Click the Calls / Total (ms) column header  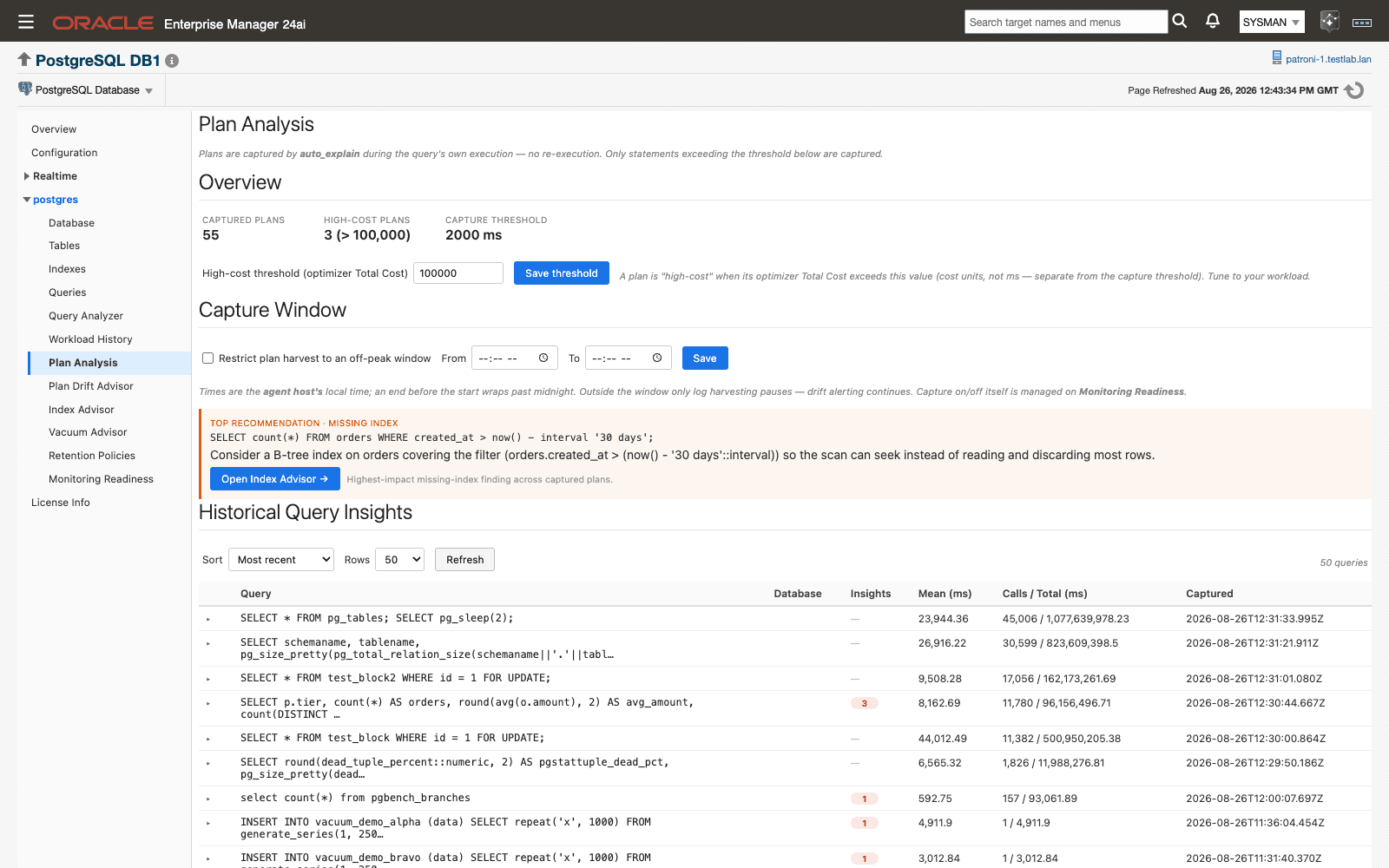(x=1044, y=594)
